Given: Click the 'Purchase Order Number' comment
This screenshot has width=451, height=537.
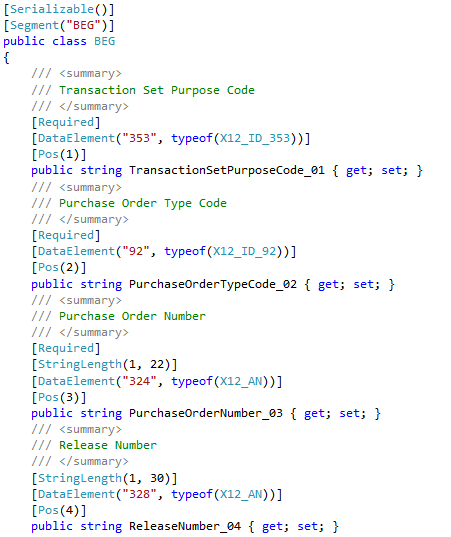Looking at the screenshot, I should pos(132,316).
